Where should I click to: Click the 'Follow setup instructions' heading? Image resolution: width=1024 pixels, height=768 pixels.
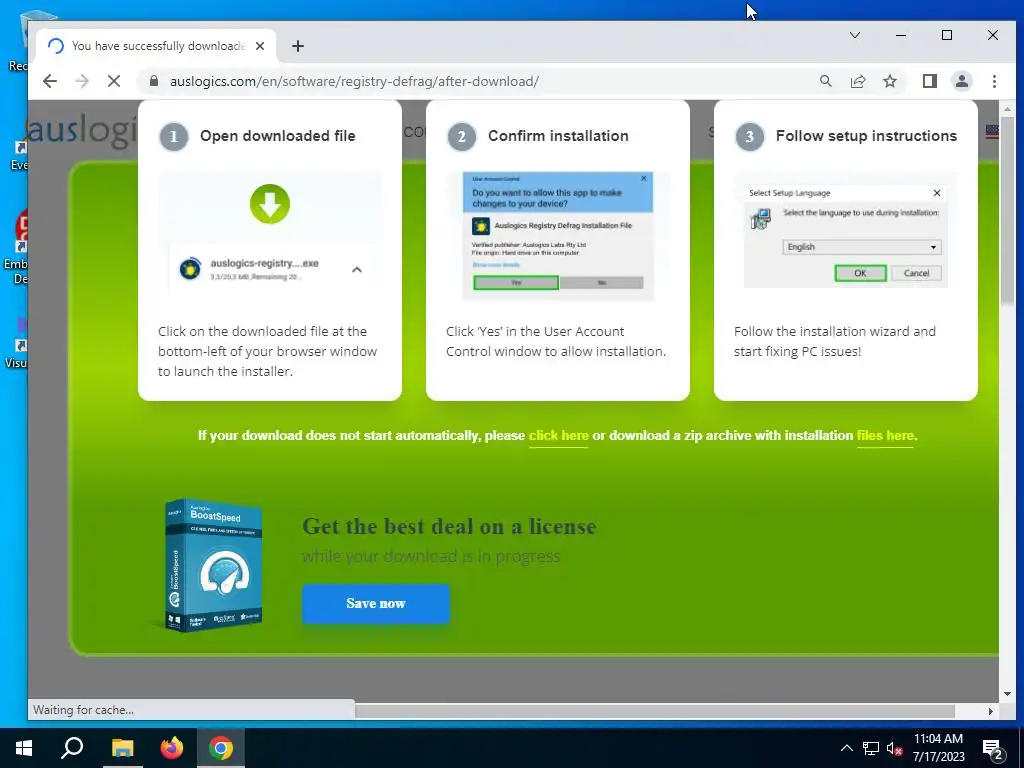coord(866,136)
